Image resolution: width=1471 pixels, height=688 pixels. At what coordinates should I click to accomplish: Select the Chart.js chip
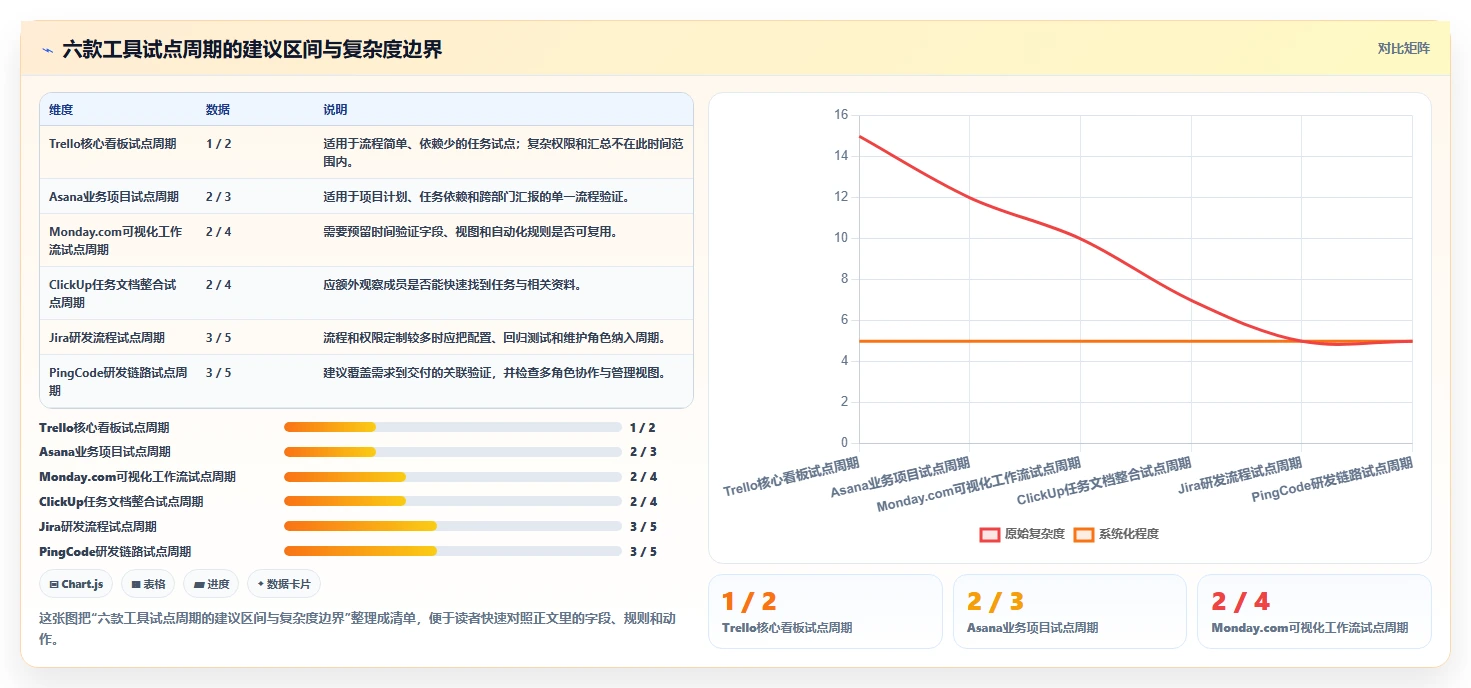pyautogui.click(x=76, y=584)
